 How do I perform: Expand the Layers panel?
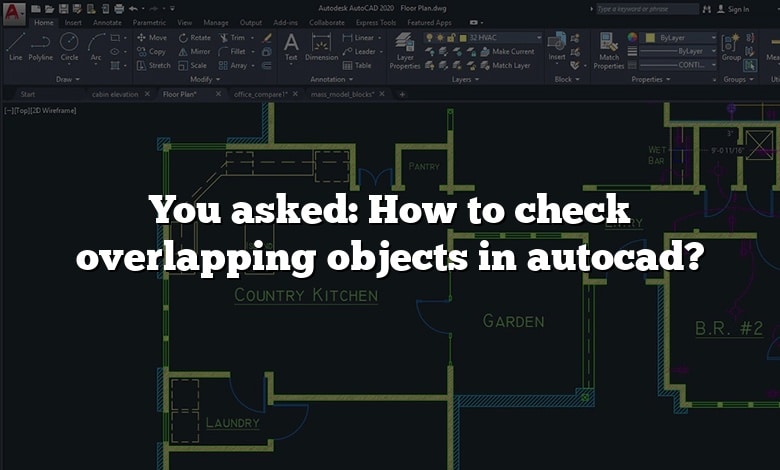pyautogui.click(x=465, y=79)
